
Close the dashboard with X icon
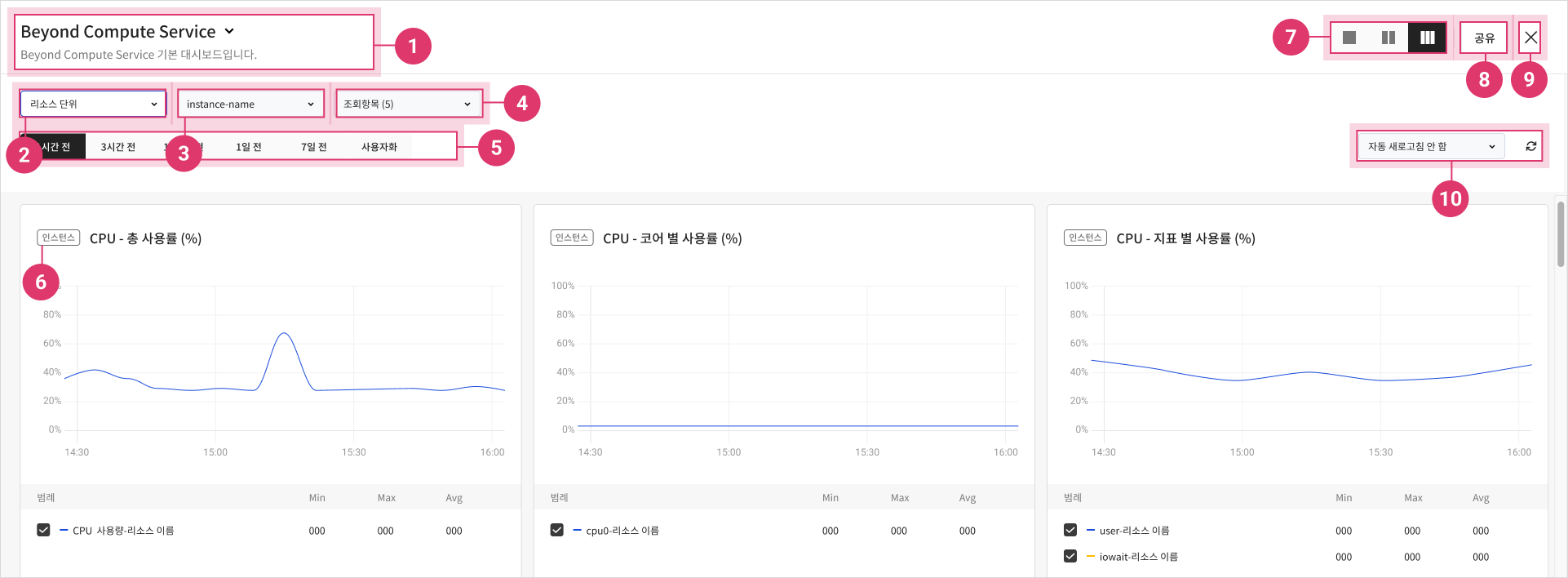1530,38
